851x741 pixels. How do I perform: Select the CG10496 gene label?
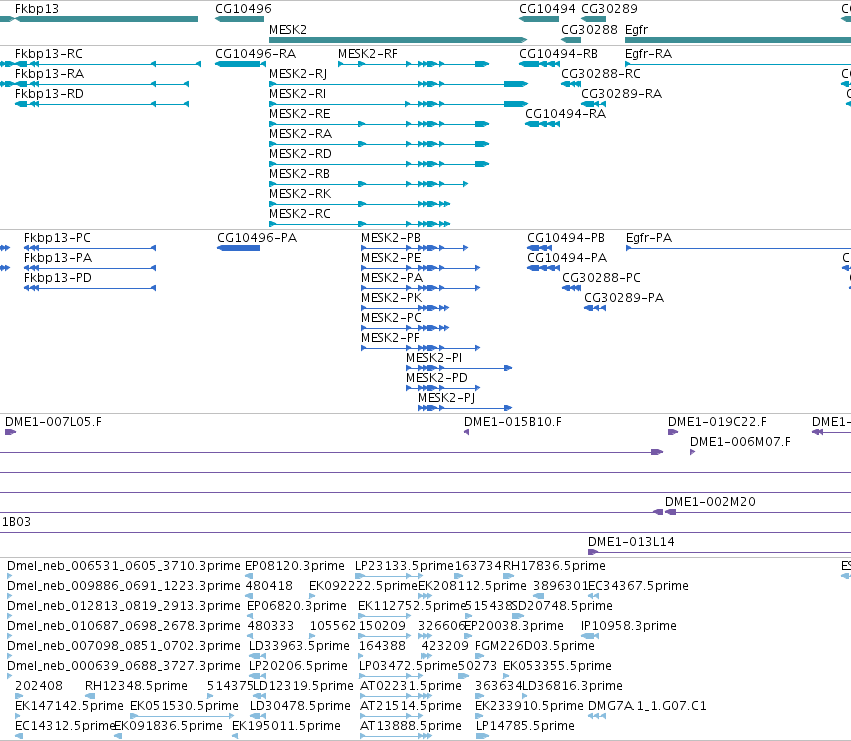243,9
